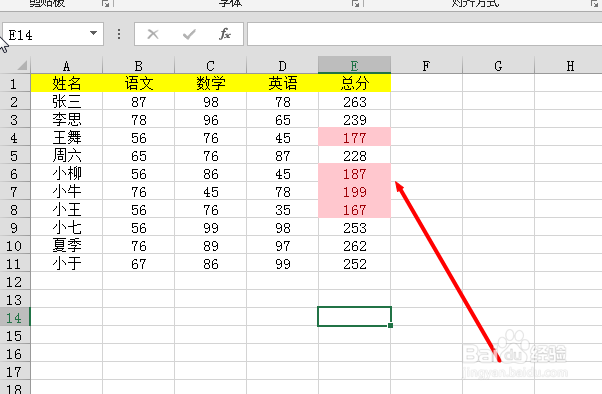
Task: Select the cell with name 夏季
Action: tap(67, 246)
